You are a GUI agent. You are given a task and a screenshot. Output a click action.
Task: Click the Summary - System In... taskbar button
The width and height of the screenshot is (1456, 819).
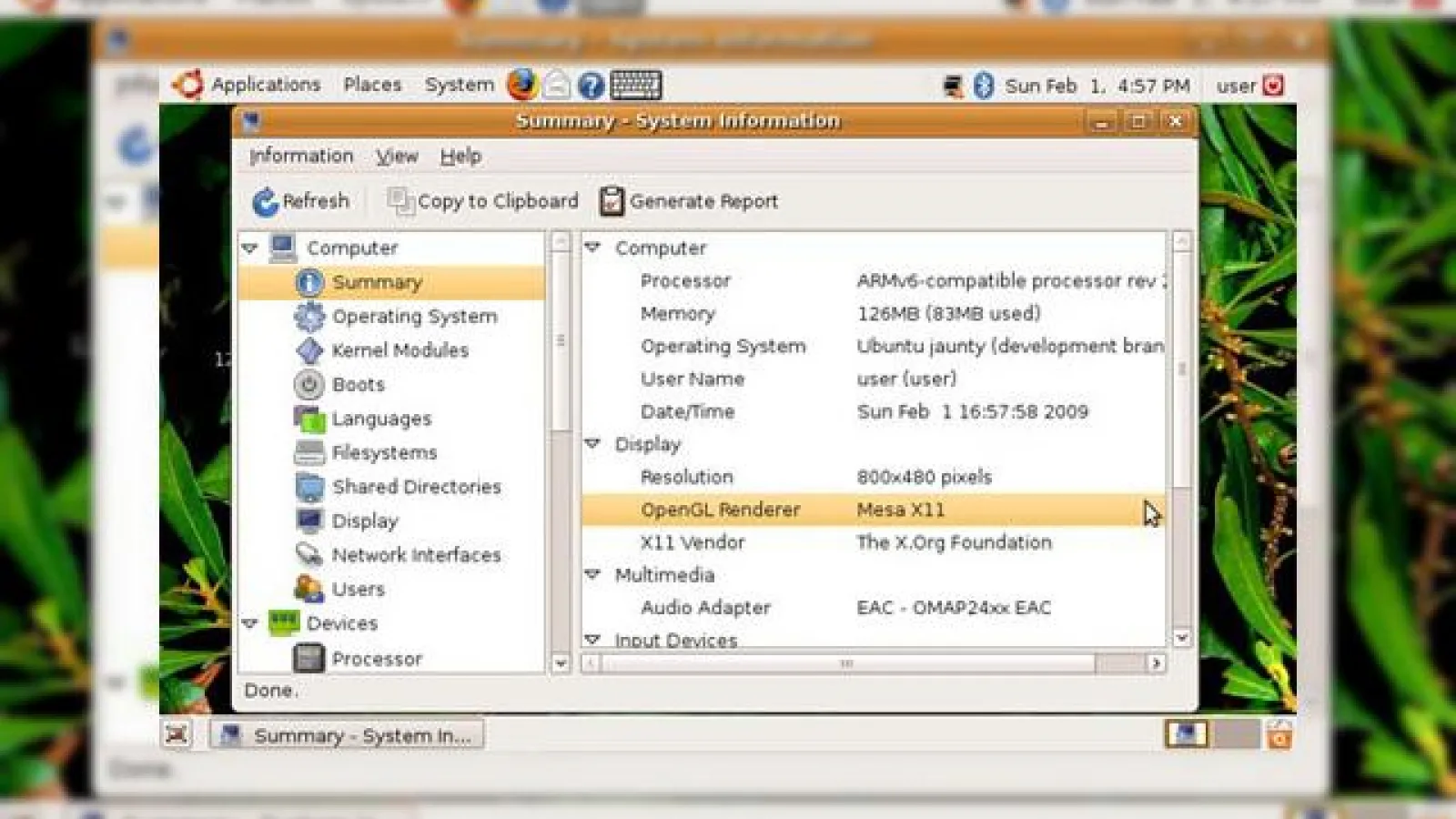point(347,734)
